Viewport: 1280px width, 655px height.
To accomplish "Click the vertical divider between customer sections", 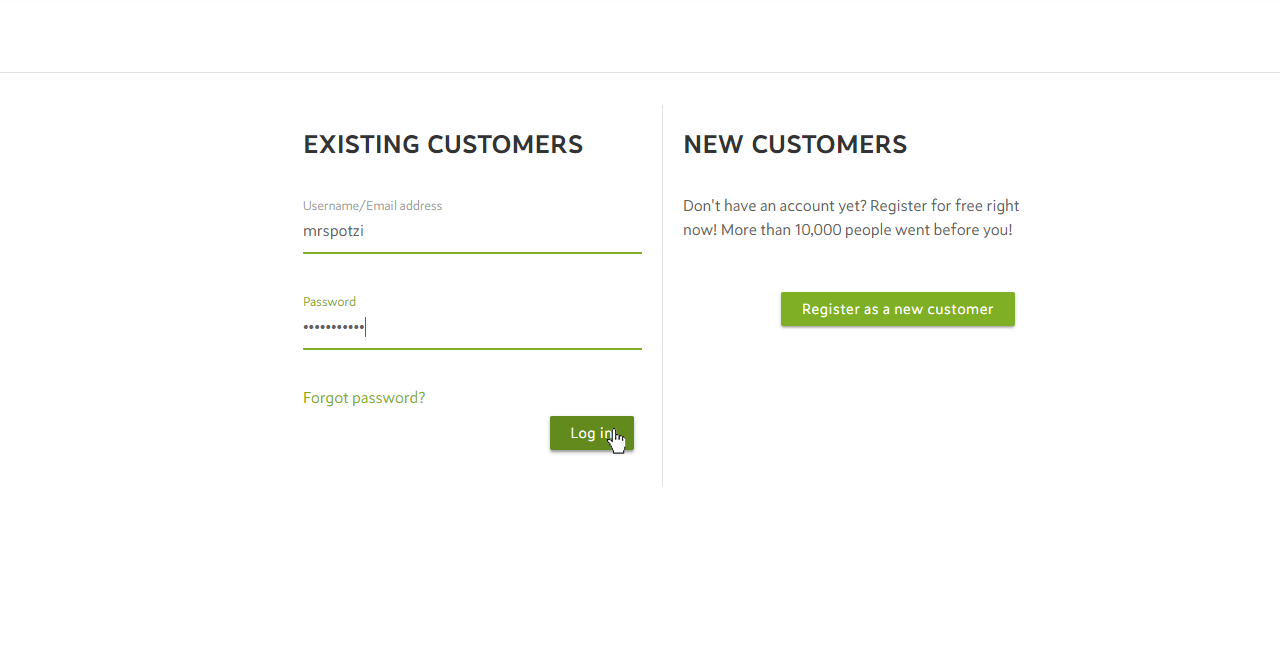I will [662, 295].
